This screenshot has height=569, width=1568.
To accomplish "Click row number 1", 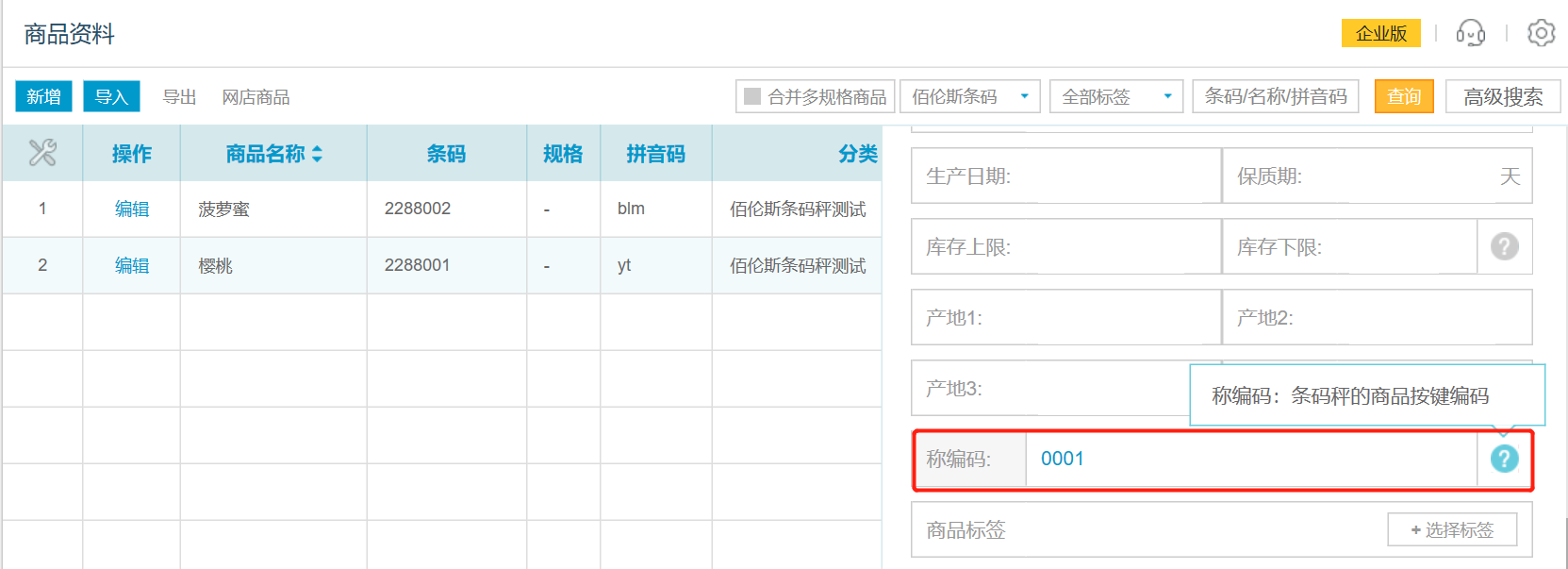I will coord(42,209).
